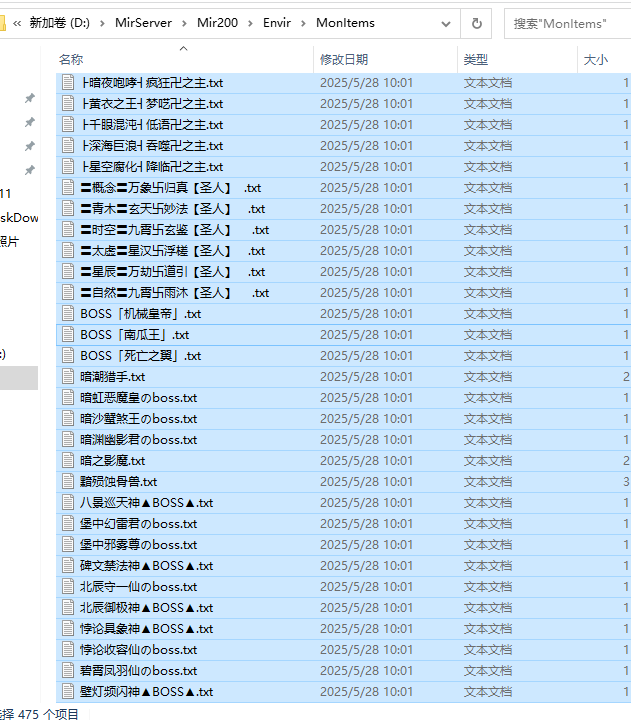The width and height of the screenshot is (631, 727).
Task: Click the file icon of 〓概念〓万象卐归真【圣人】
Action: [68, 187]
